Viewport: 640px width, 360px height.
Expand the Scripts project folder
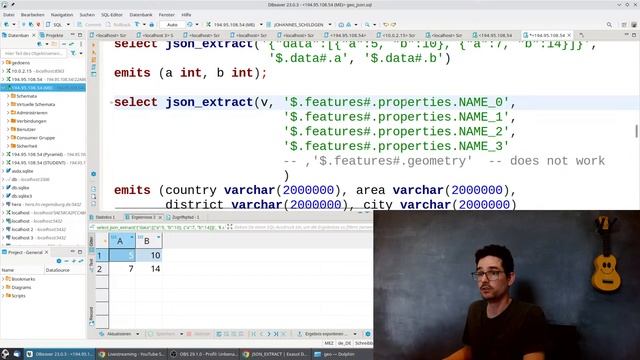3,296
